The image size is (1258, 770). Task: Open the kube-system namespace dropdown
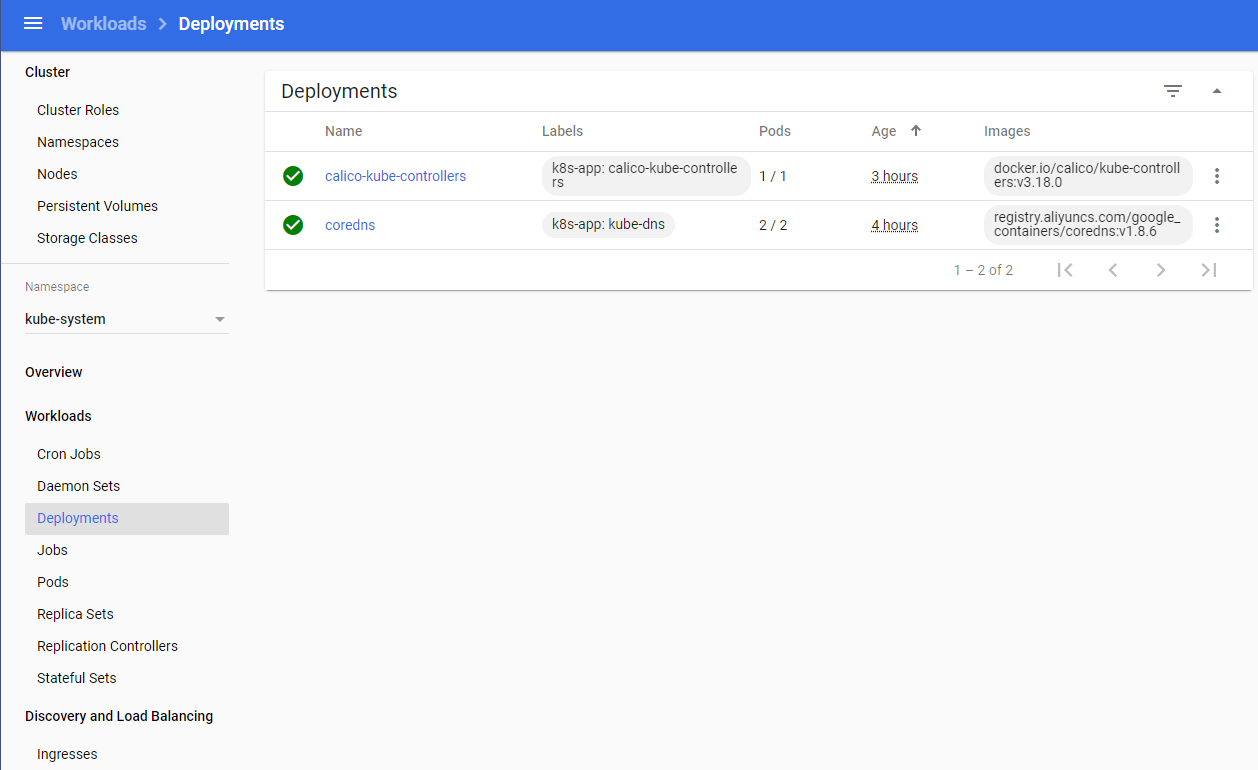click(127, 319)
